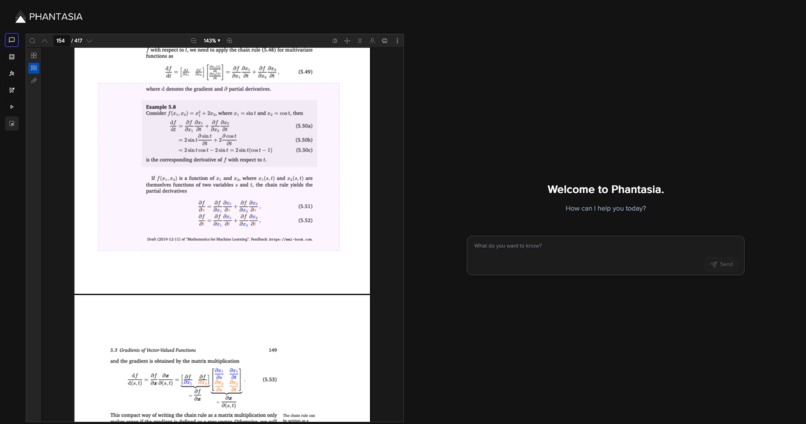The height and width of the screenshot is (424, 806).
Task: Click the highlighted arrow-in-square sidebar icon
Action: tap(12, 124)
